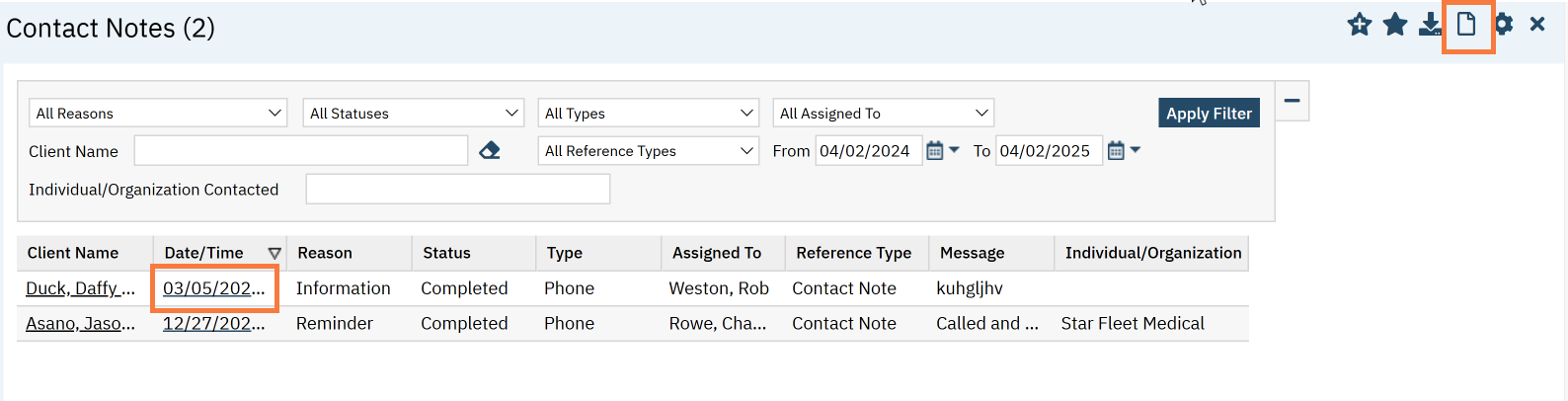Create new contact note via page icon
1568x401 pixels.
pyautogui.click(x=1466, y=25)
